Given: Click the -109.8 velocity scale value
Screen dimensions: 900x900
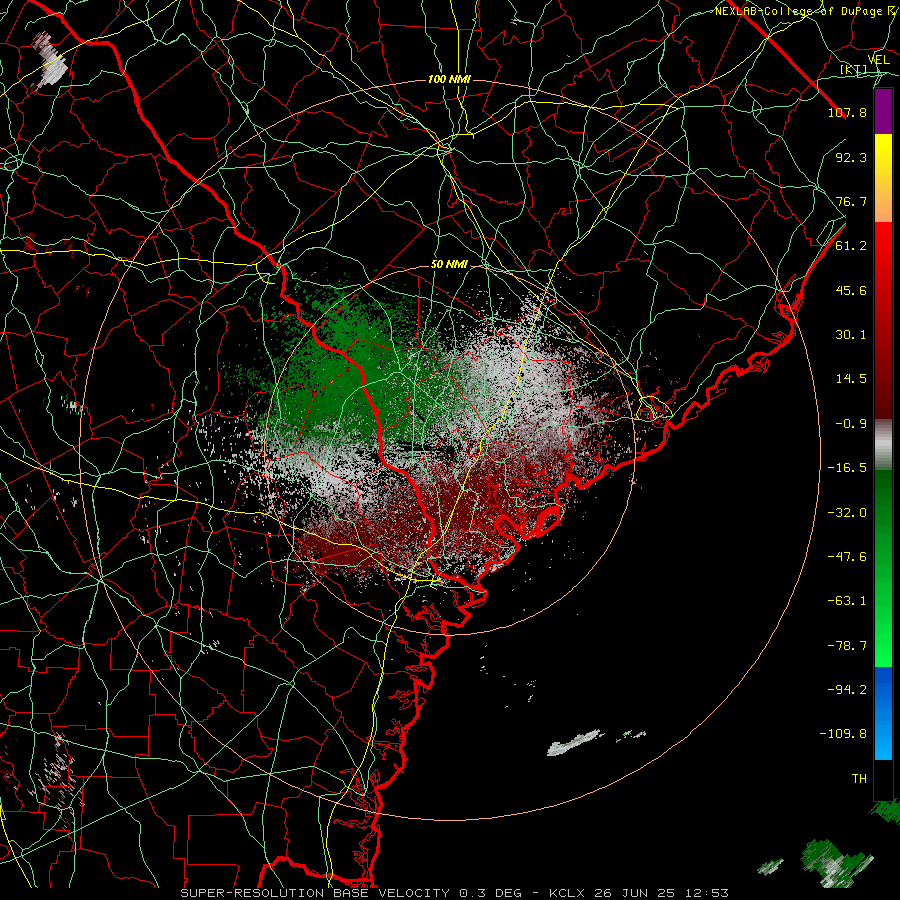Looking at the screenshot, I should tap(843, 734).
